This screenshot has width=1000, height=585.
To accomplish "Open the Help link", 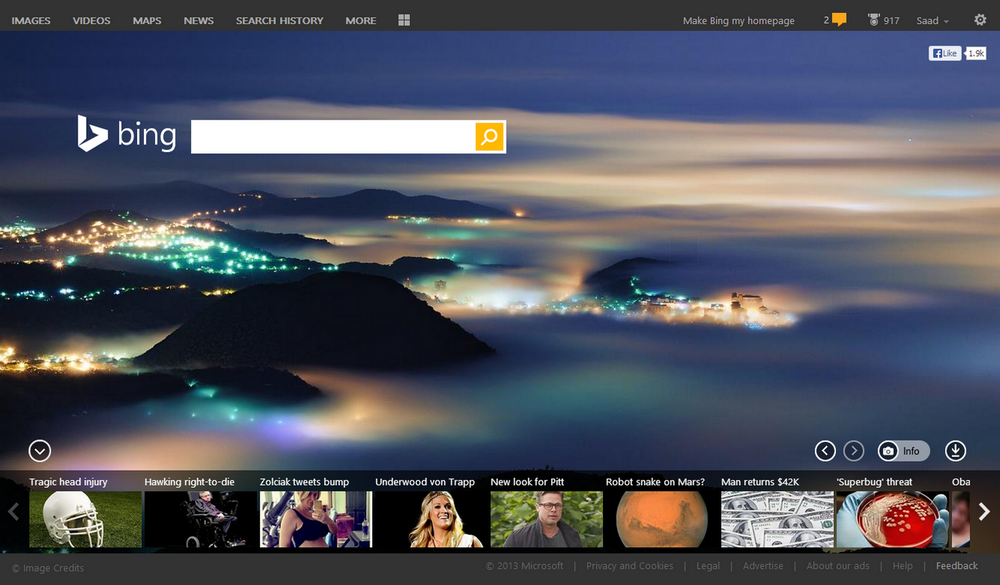I will click(x=902, y=566).
